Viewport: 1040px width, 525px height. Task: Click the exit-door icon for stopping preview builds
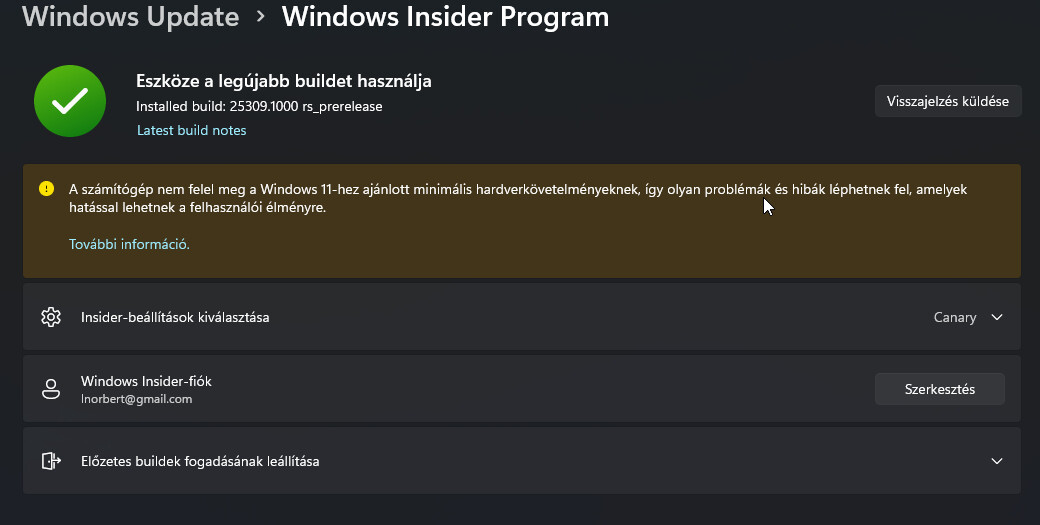[51, 461]
